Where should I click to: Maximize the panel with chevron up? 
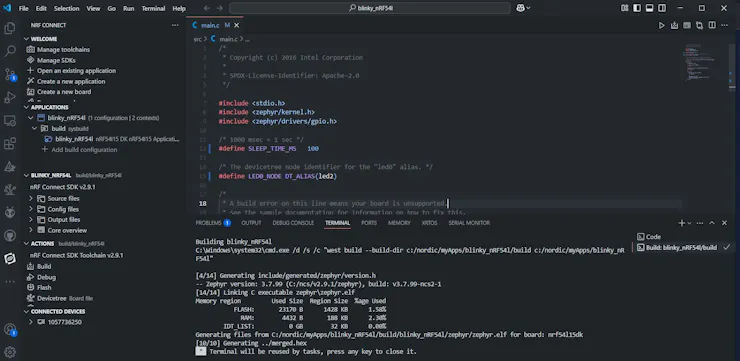point(712,223)
